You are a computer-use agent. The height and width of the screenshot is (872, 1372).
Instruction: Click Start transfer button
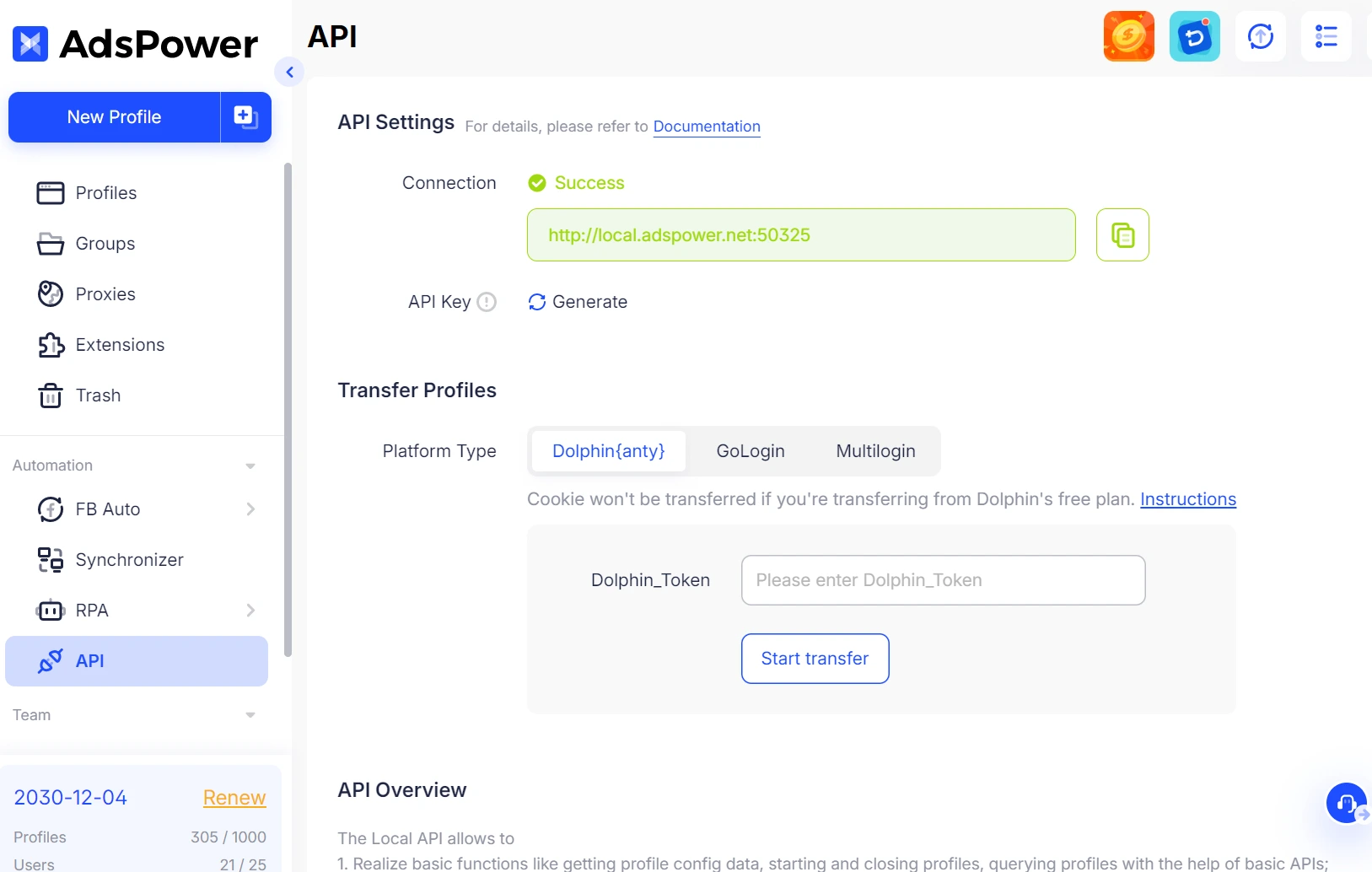tap(815, 659)
